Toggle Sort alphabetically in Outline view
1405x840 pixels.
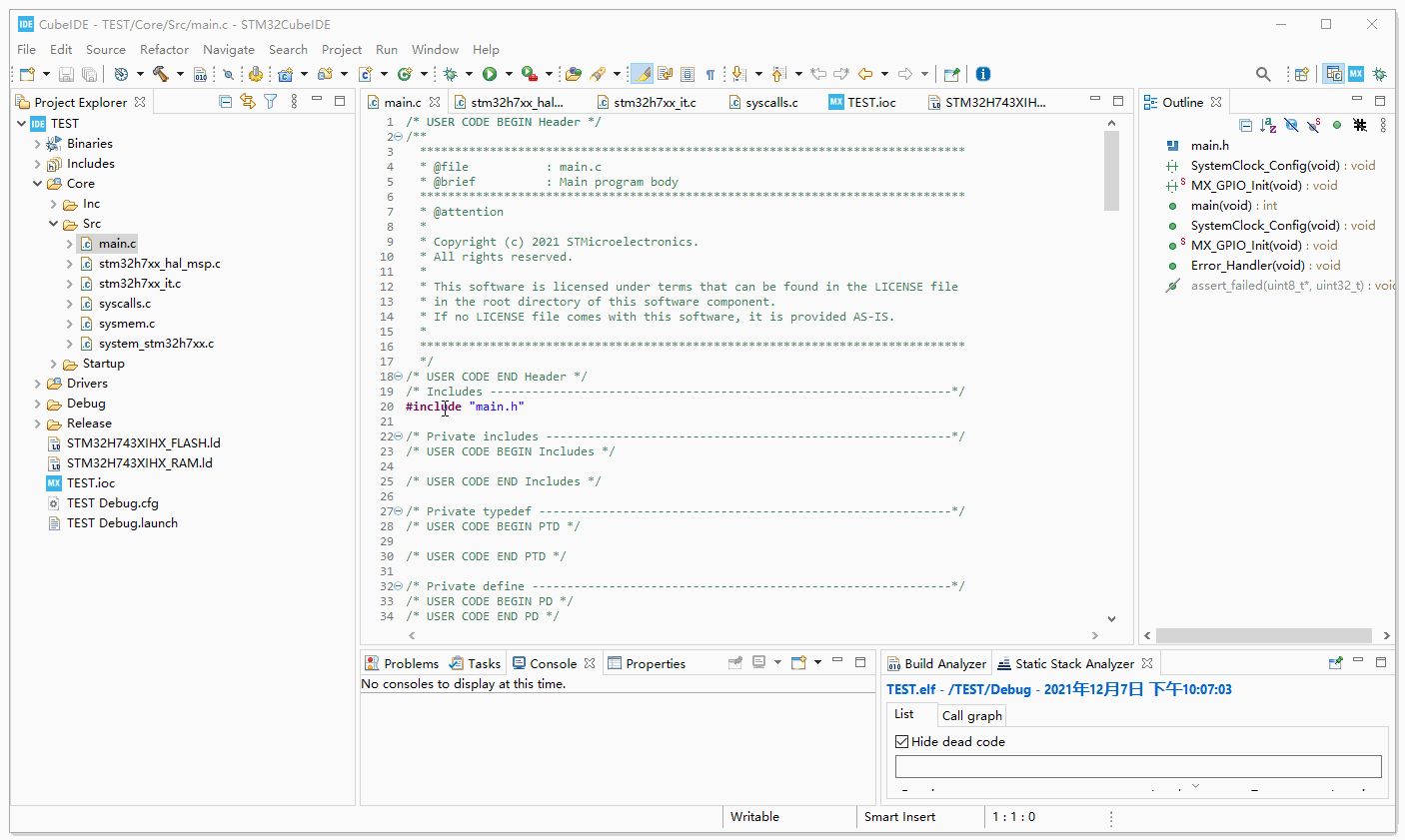tap(1268, 125)
